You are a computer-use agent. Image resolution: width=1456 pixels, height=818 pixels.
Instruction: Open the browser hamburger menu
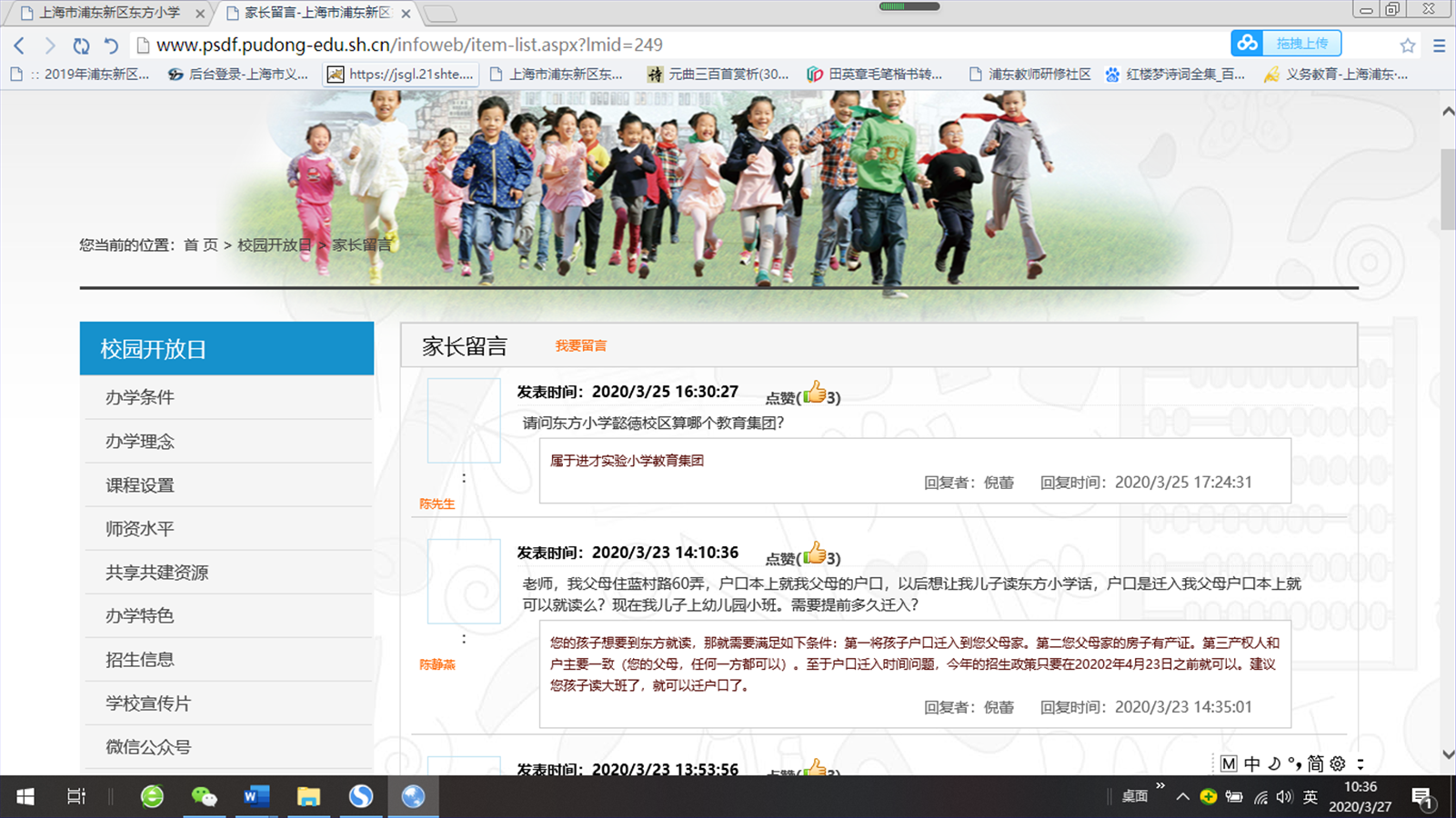1439,45
